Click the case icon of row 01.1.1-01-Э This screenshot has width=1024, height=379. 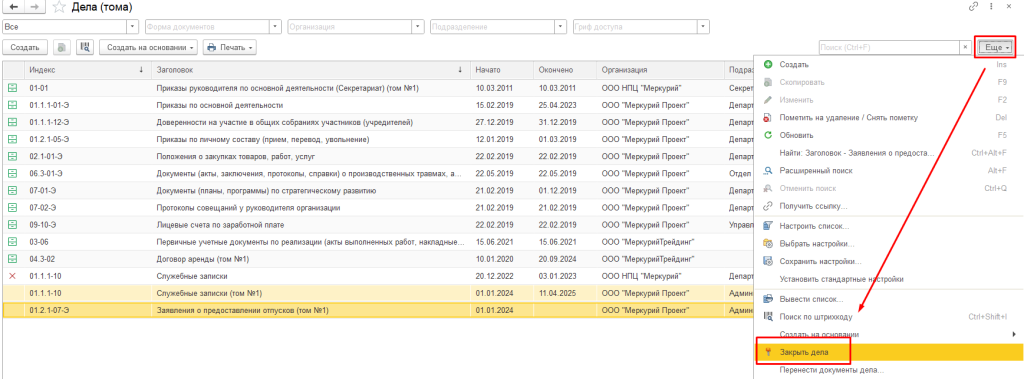click(x=12, y=105)
